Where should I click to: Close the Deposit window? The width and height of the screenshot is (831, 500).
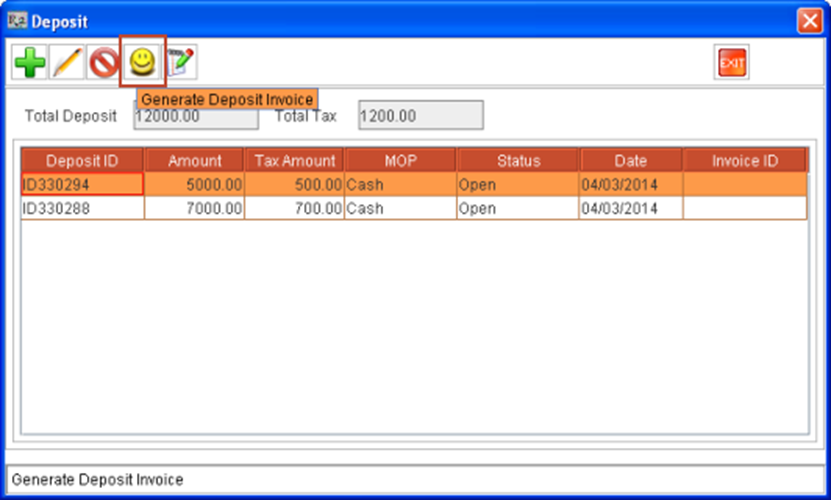click(808, 19)
